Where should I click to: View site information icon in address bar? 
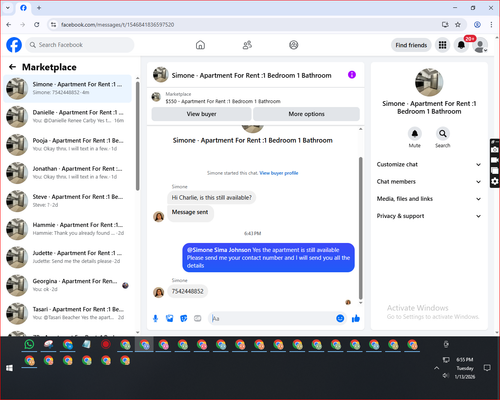coord(53,25)
